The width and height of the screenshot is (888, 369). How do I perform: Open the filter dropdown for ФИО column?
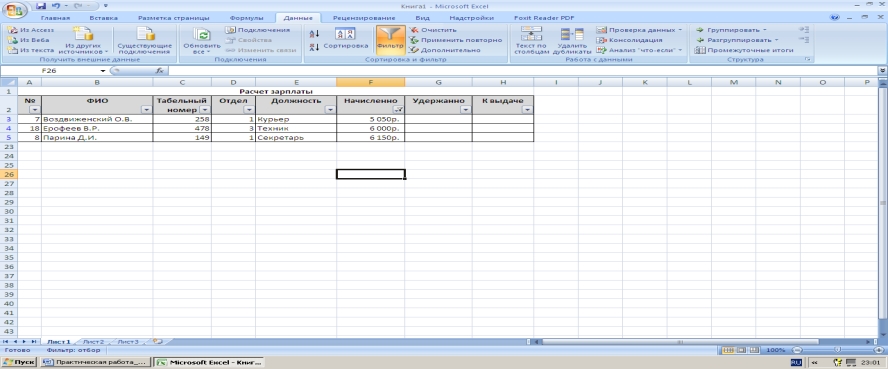[x=147, y=110]
